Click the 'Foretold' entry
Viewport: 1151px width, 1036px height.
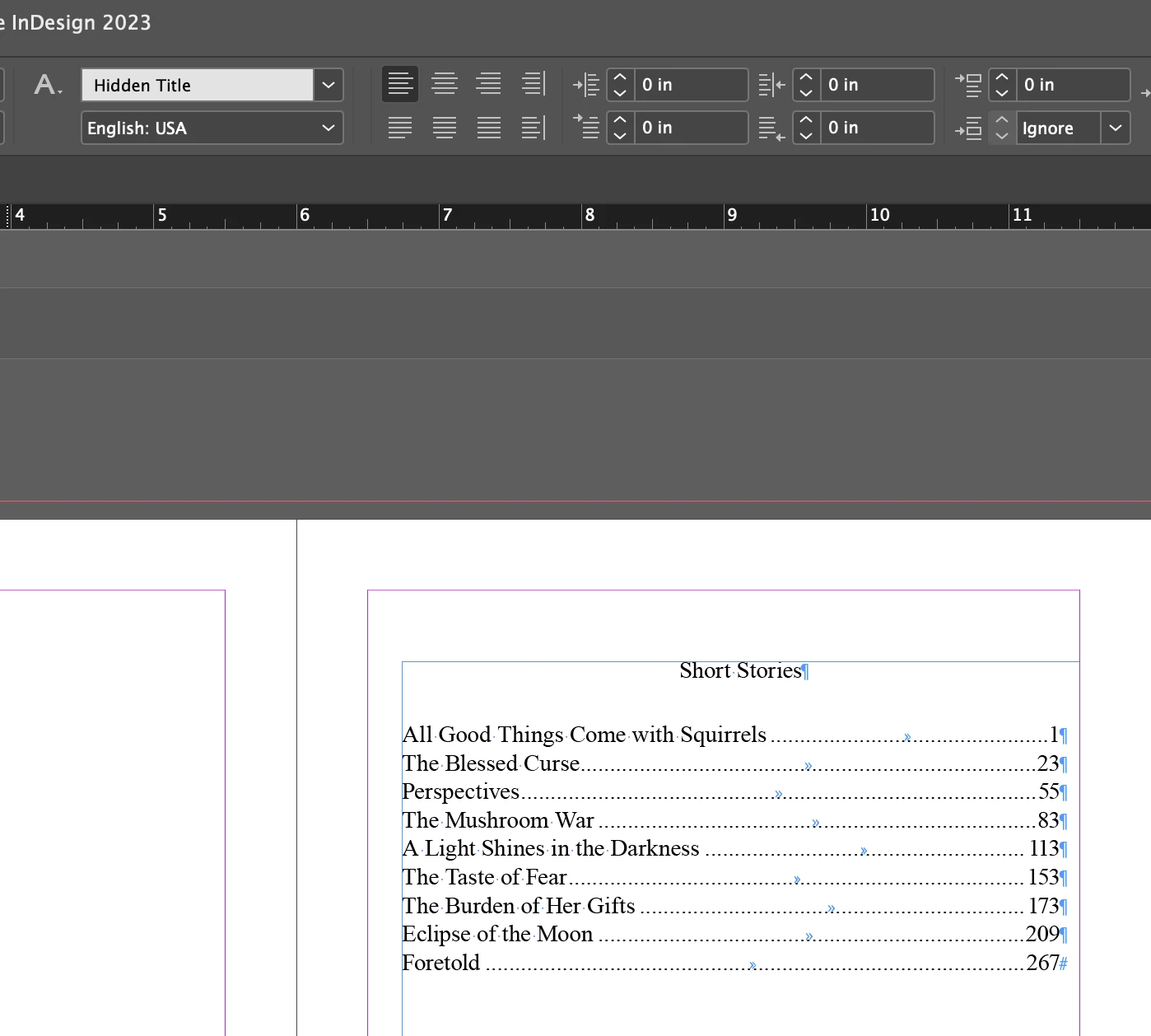point(440,963)
